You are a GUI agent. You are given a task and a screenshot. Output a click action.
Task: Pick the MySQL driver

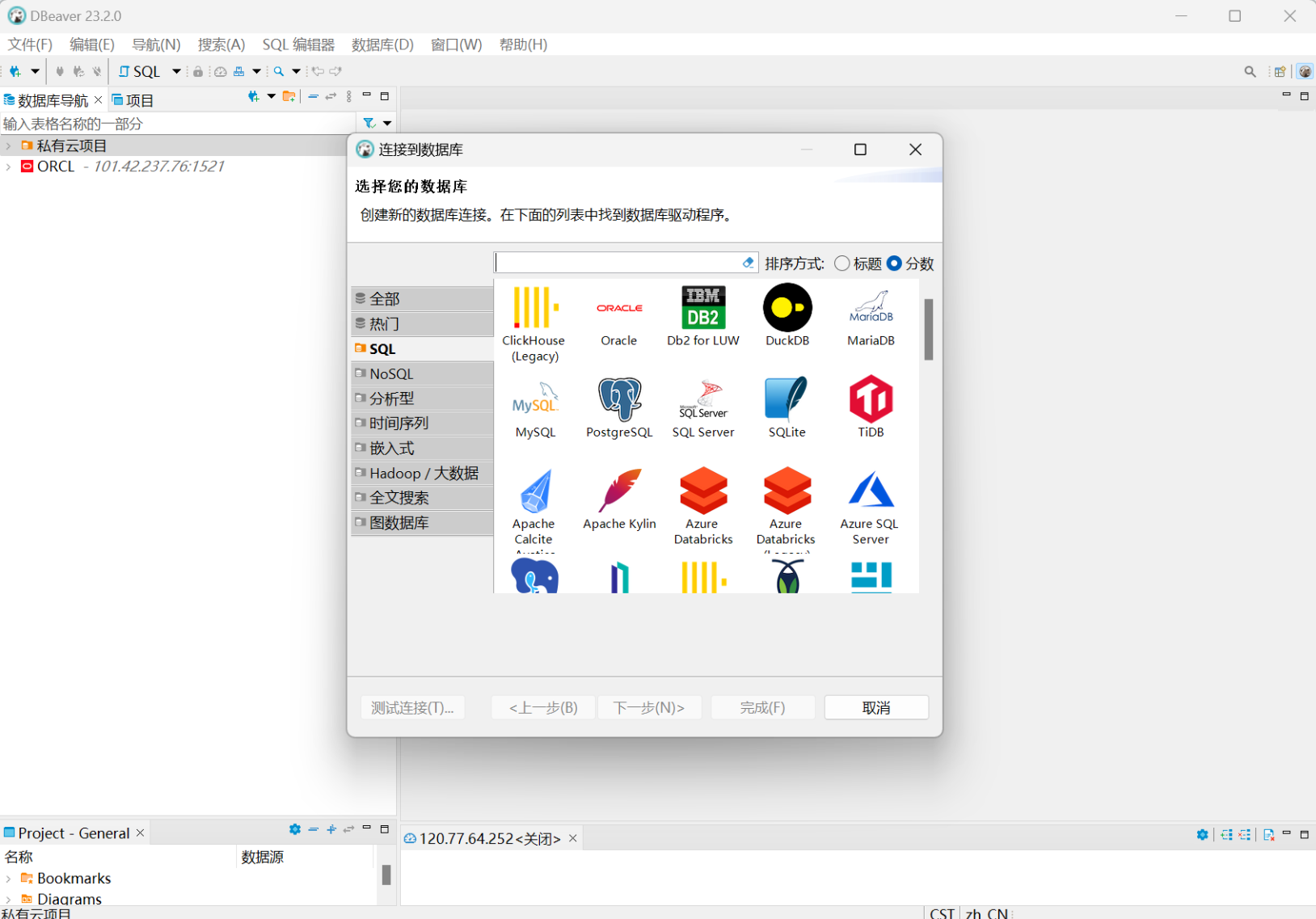pos(535,408)
